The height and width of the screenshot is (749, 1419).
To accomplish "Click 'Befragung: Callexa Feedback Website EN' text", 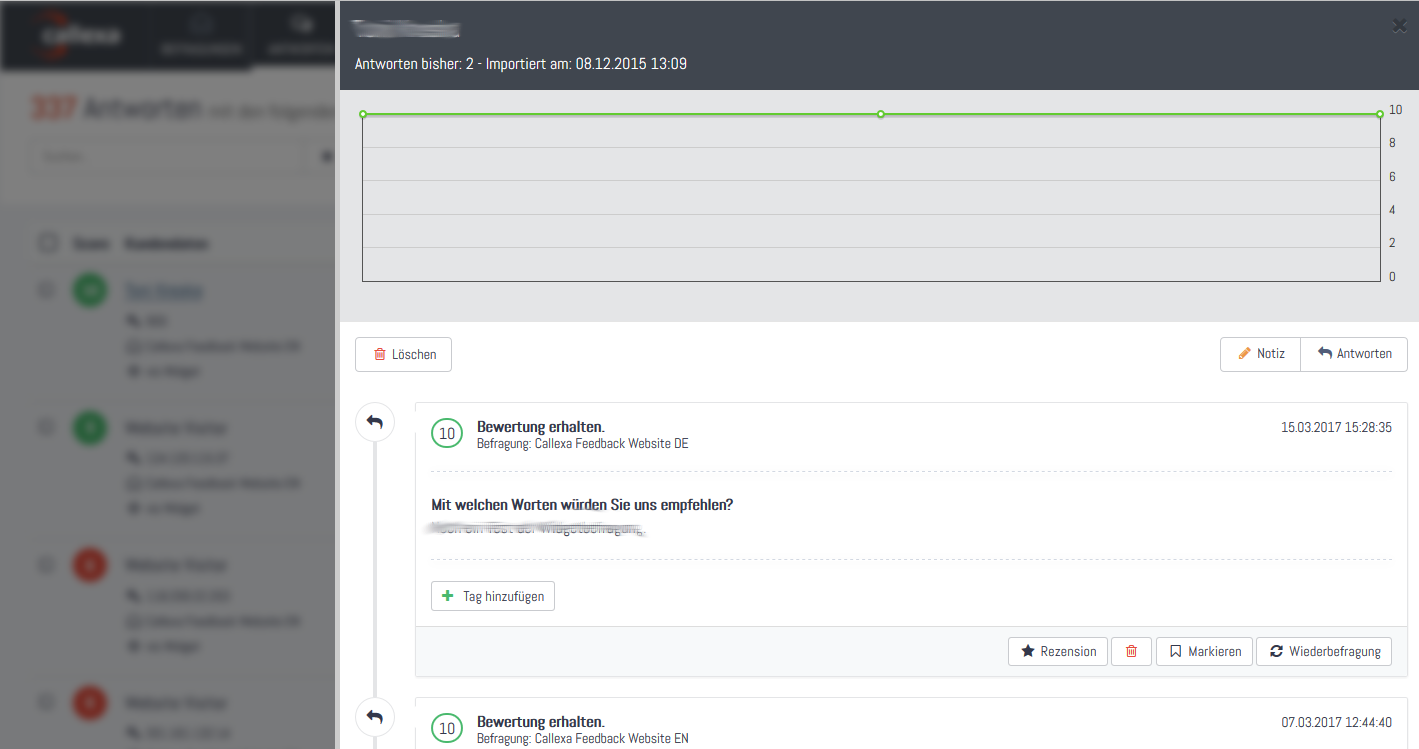I will pos(583,738).
